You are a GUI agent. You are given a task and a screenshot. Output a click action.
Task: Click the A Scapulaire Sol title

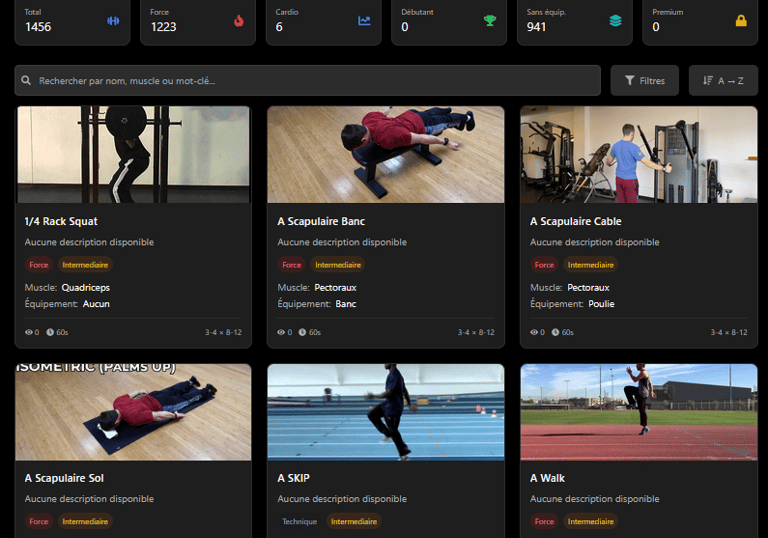coord(64,478)
